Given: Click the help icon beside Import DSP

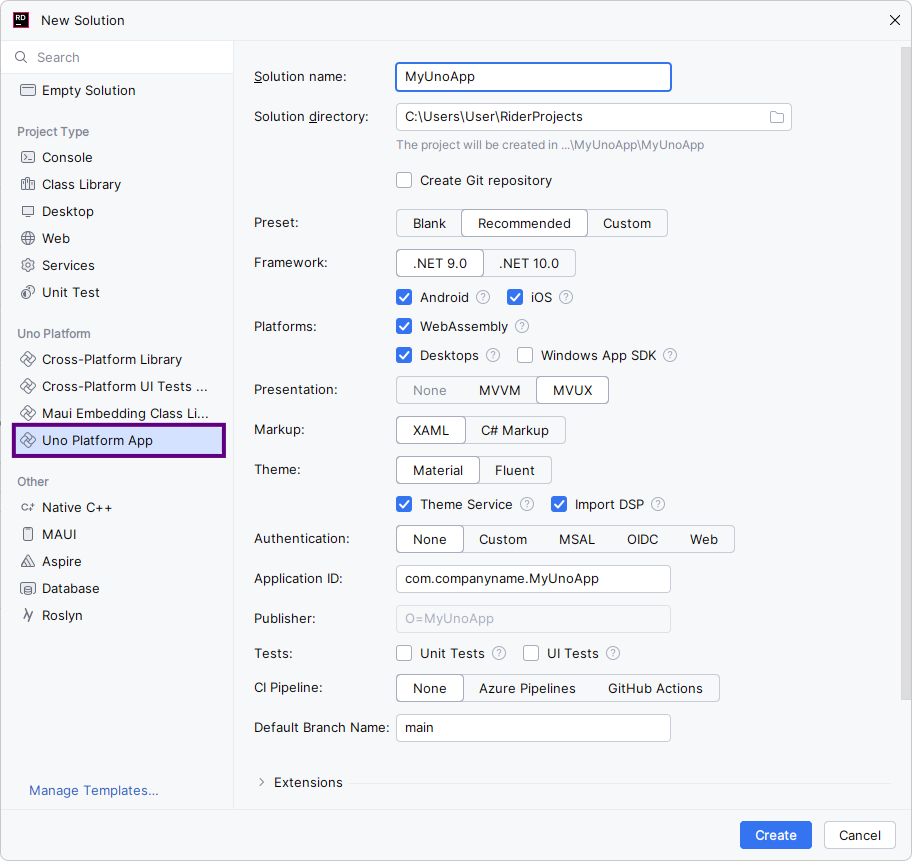Looking at the screenshot, I should click(658, 504).
